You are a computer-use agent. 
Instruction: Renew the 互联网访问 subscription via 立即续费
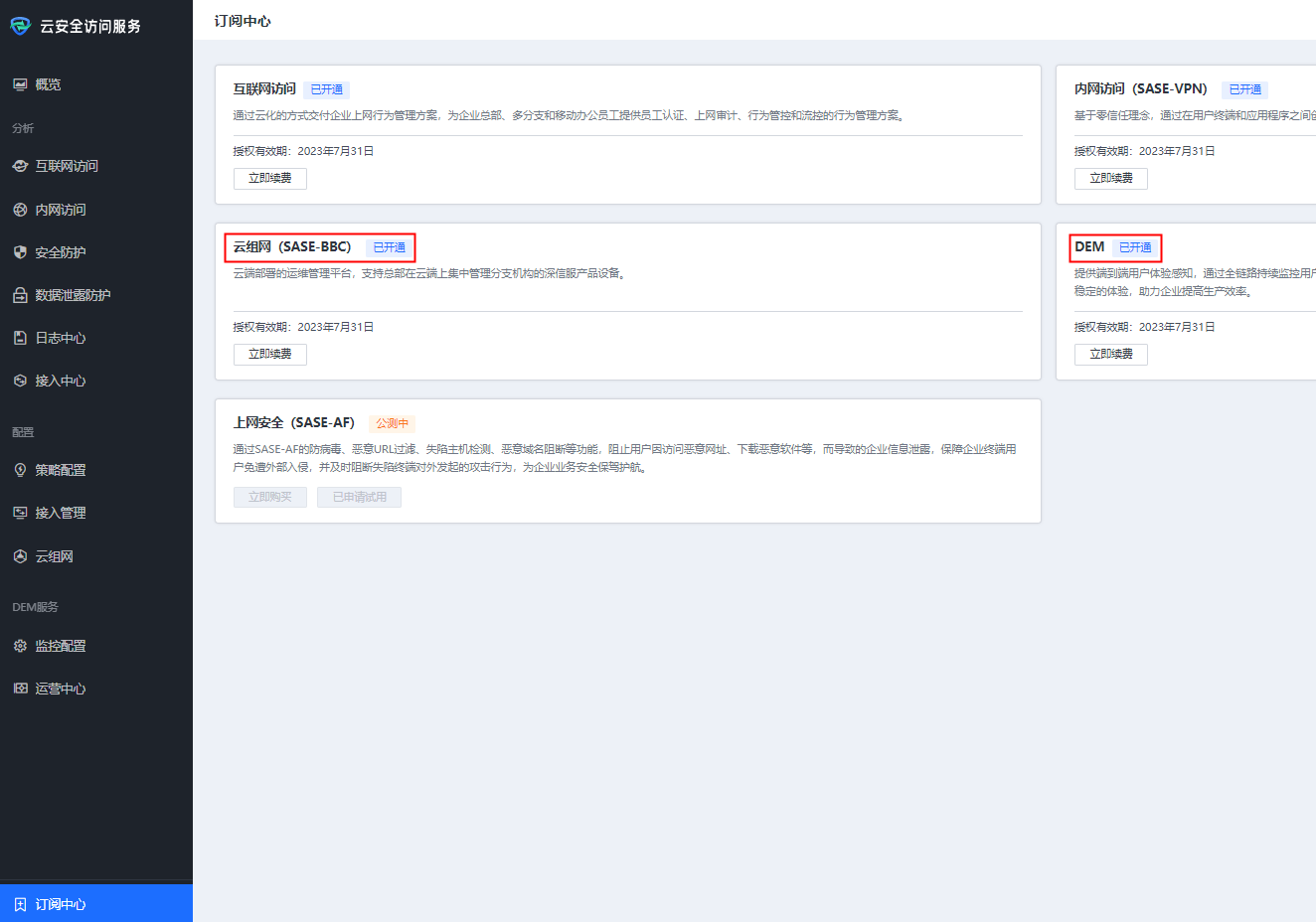[x=269, y=179]
